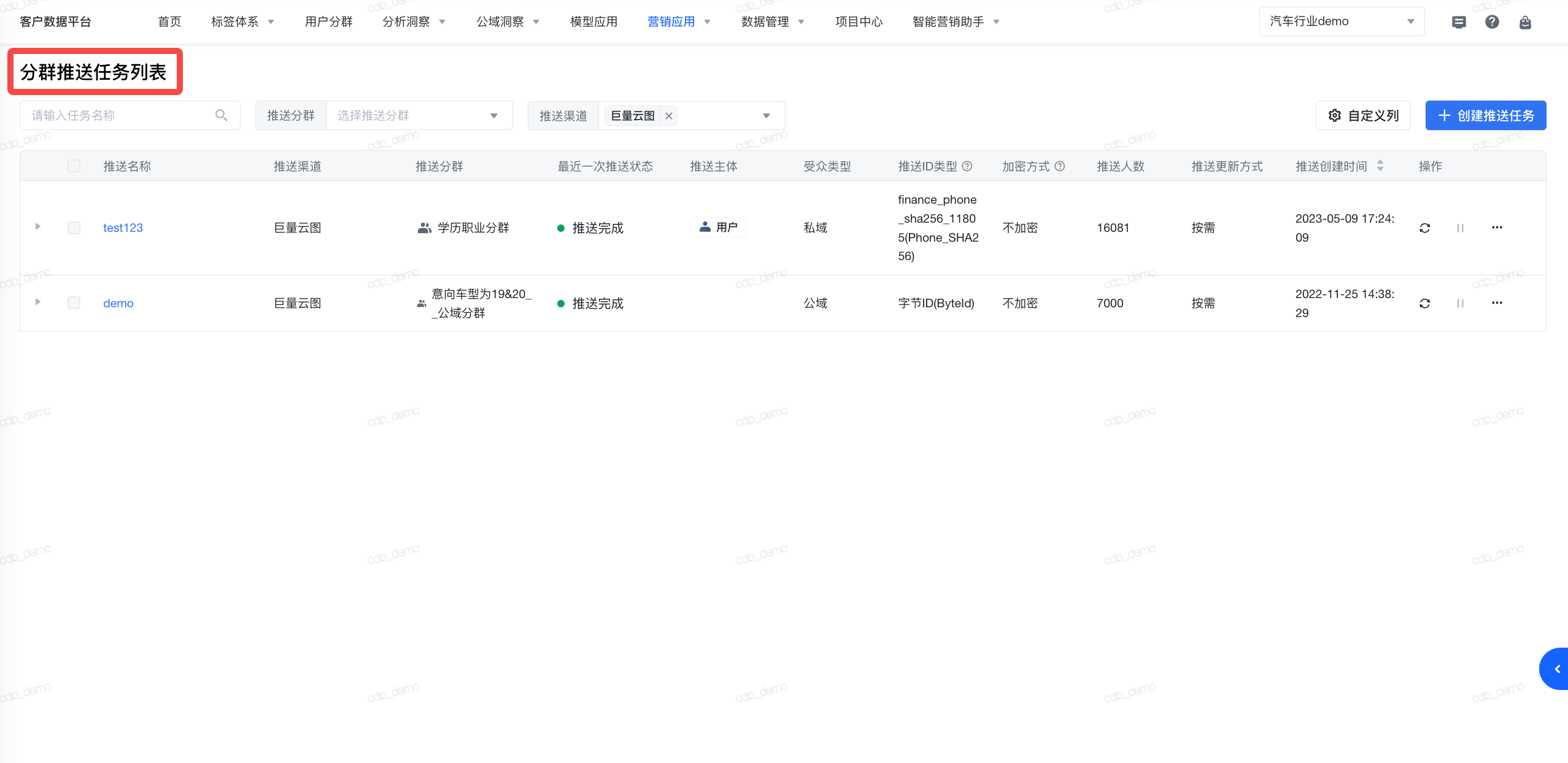Focus the task name search field
Image resolution: width=1568 pixels, height=763 pixels.
tap(129, 115)
